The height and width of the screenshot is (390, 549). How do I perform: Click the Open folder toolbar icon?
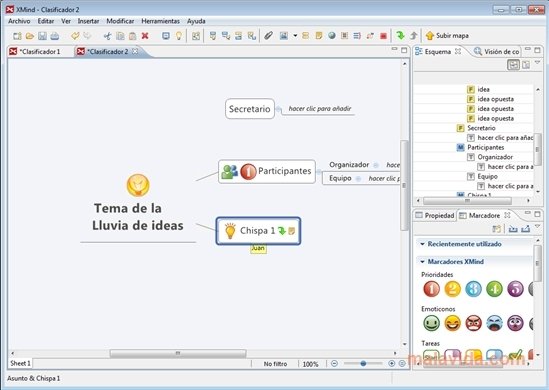coord(30,36)
